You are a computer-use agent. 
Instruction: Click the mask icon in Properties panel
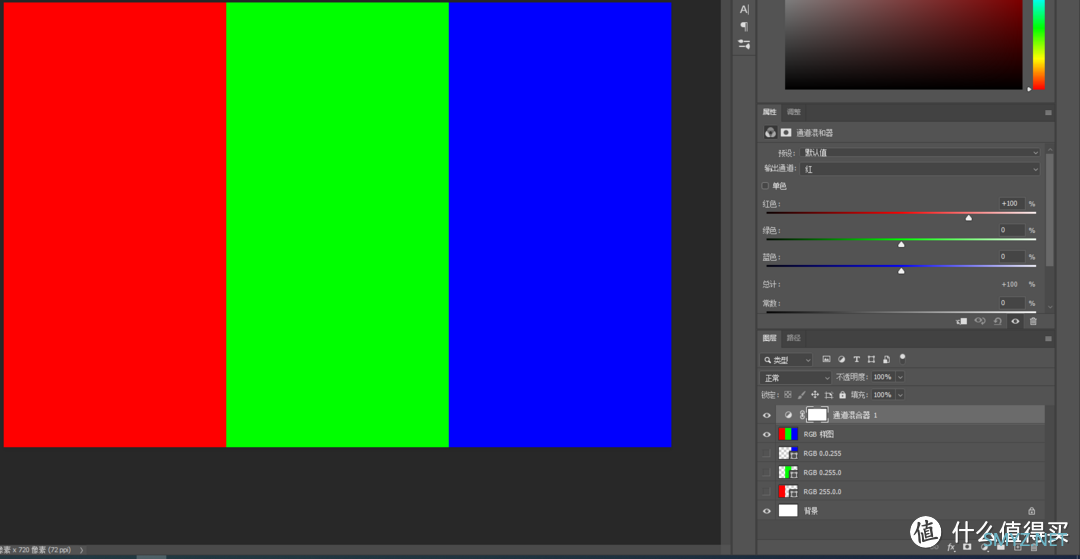pyautogui.click(x=786, y=132)
